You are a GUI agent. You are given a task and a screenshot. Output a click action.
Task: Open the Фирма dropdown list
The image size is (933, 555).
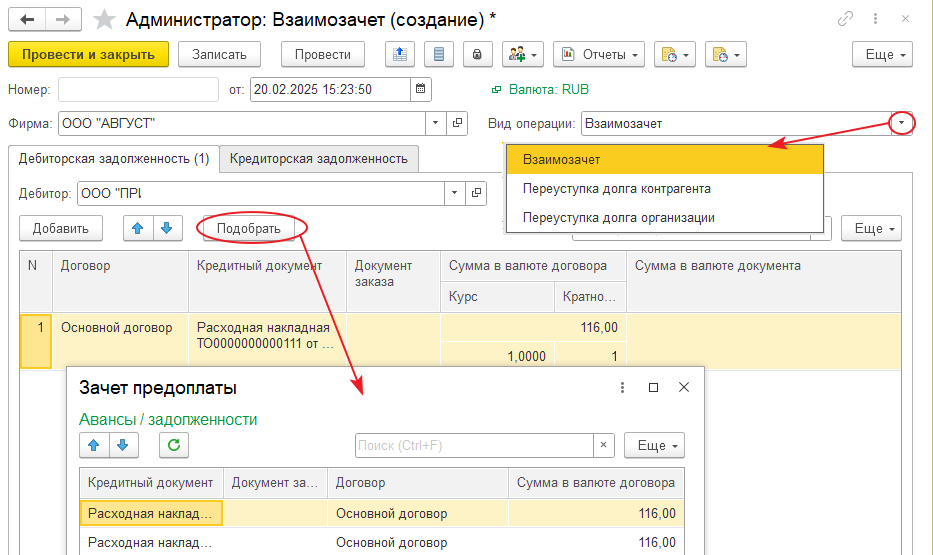(x=436, y=124)
